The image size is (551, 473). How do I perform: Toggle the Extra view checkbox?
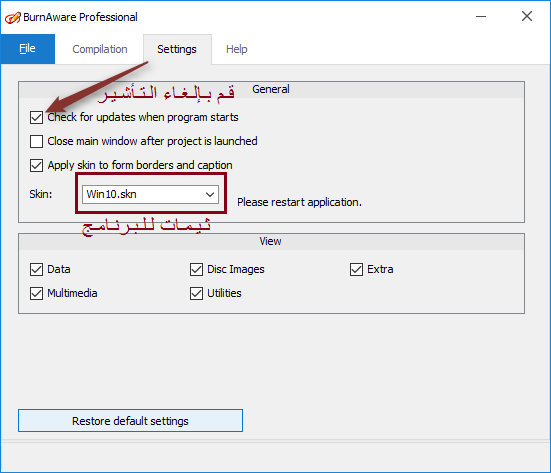(356, 270)
